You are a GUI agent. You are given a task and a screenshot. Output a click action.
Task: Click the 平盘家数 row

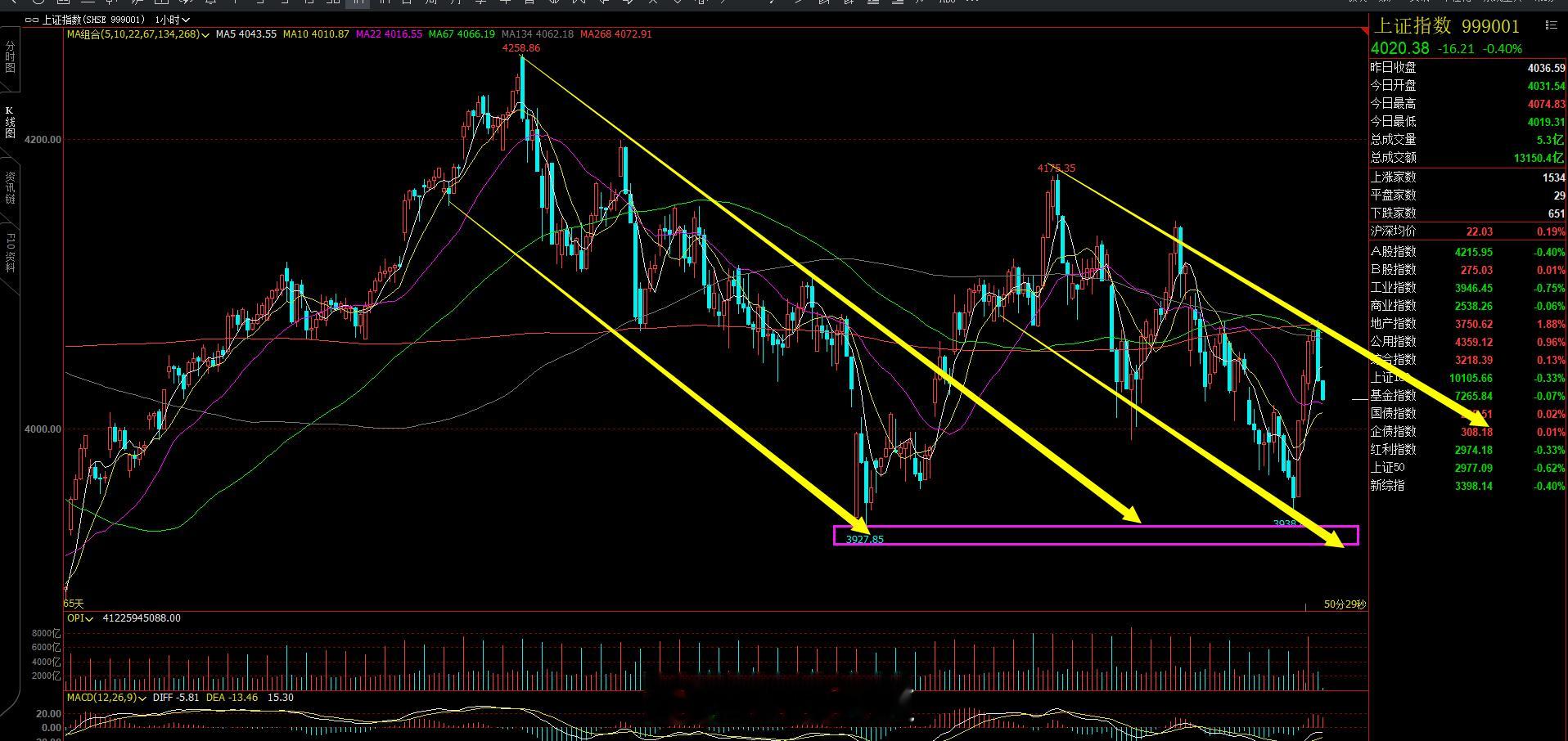tap(1468, 195)
